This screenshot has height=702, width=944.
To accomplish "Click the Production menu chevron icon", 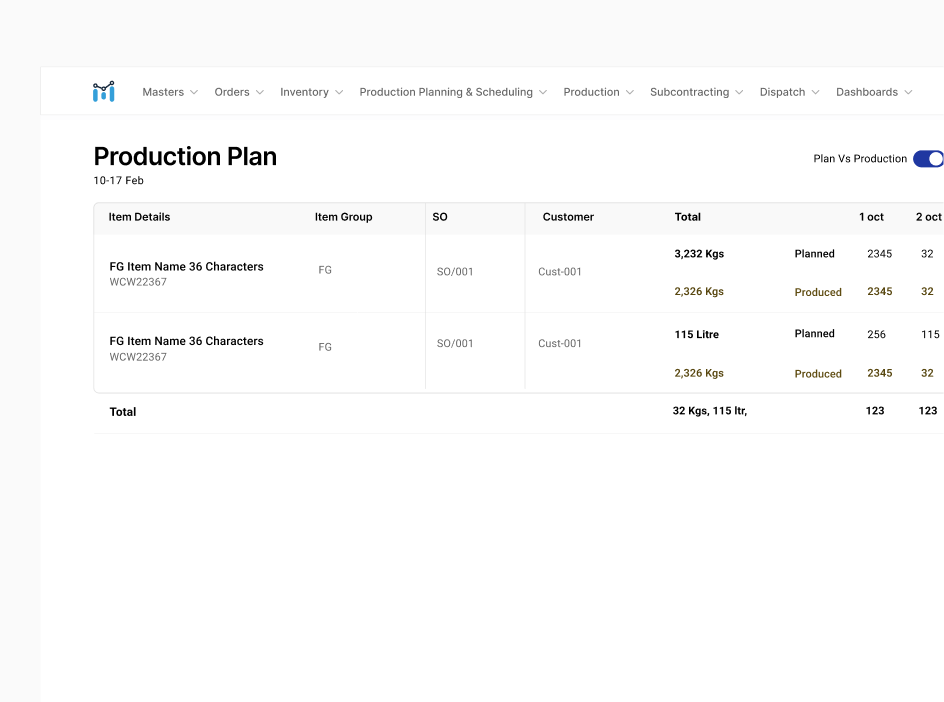I will pyautogui.click(x=630, y=92).
